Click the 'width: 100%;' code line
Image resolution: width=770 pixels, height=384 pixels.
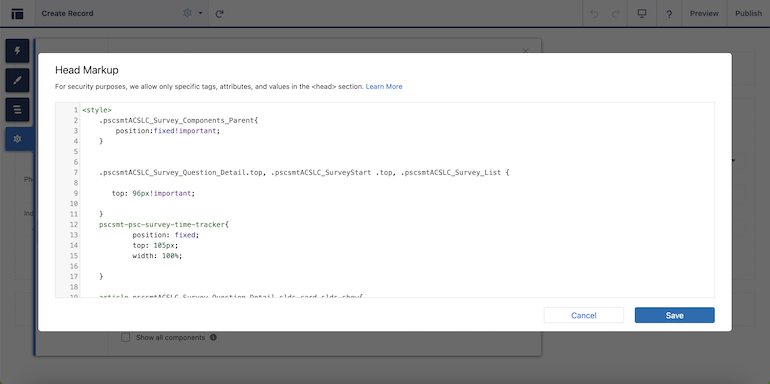click(x=157, y=255)
